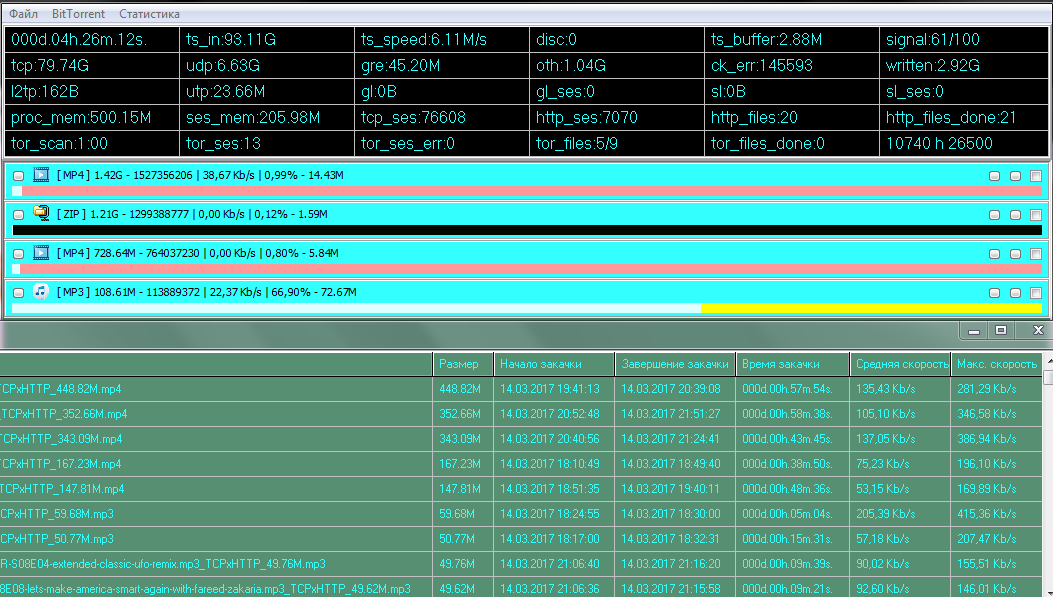Tick the left checkbox of the 1.42G MP4 download
Image resolution: width=1053 pixels, height=597 pixels.
[18, 175]
